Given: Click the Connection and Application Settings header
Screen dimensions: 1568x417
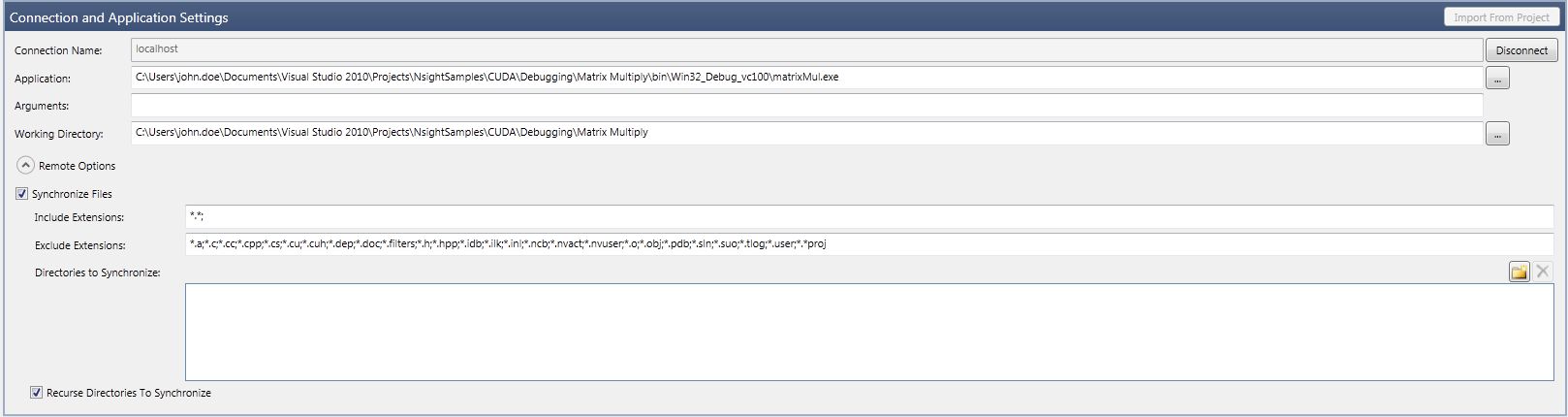Looking at the screenshot, I should tap(119, 17).
